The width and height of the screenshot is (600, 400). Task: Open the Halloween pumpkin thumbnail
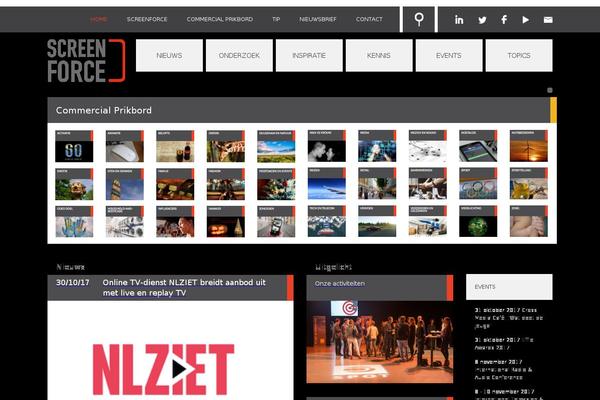point(226,222)
